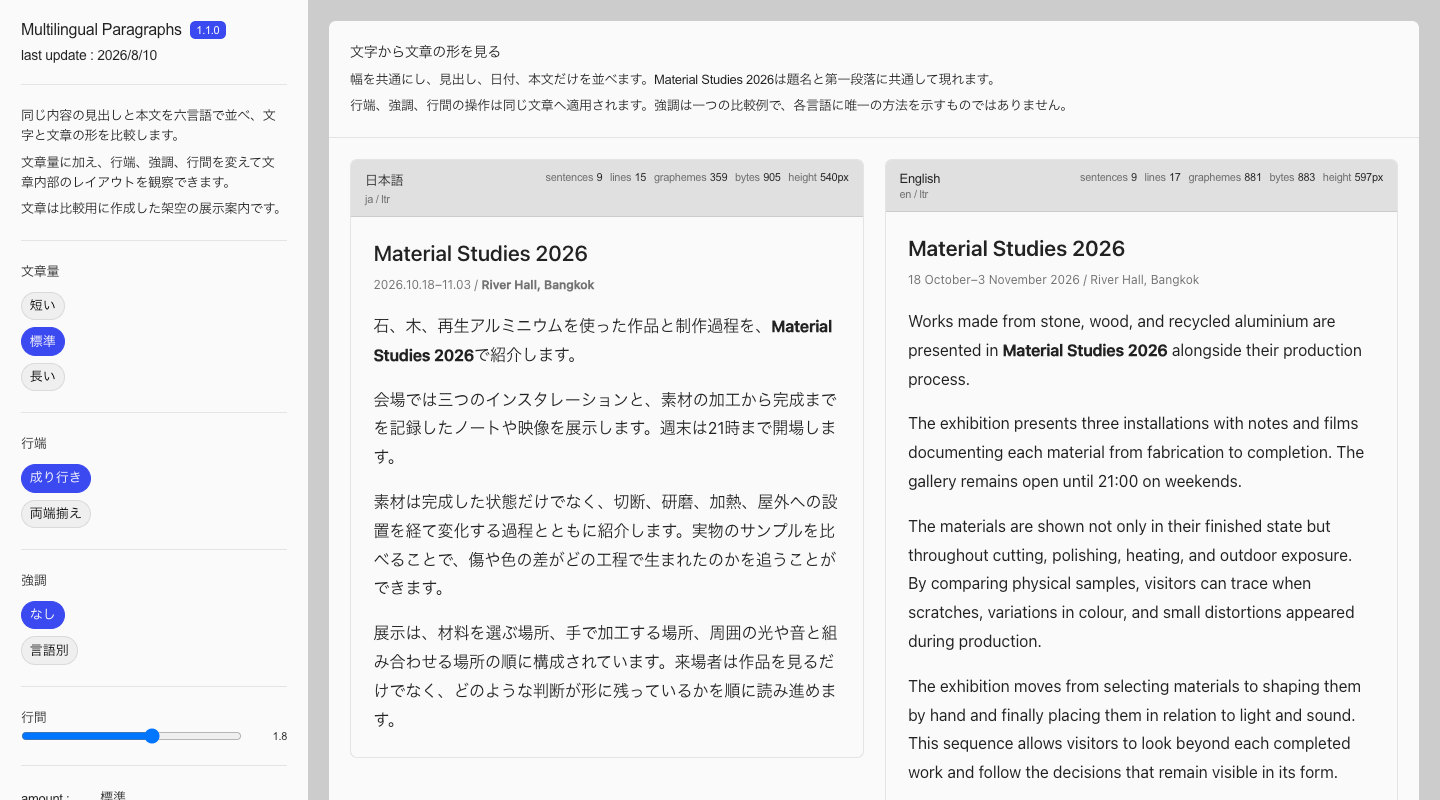Click the graphemes 359 statistic
This screenshot has width=1440, height=800.
(x=691, y=177)
